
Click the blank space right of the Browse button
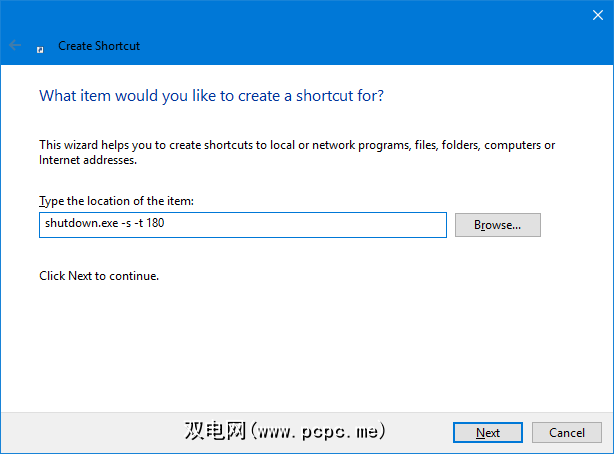[x=575, y=225]
